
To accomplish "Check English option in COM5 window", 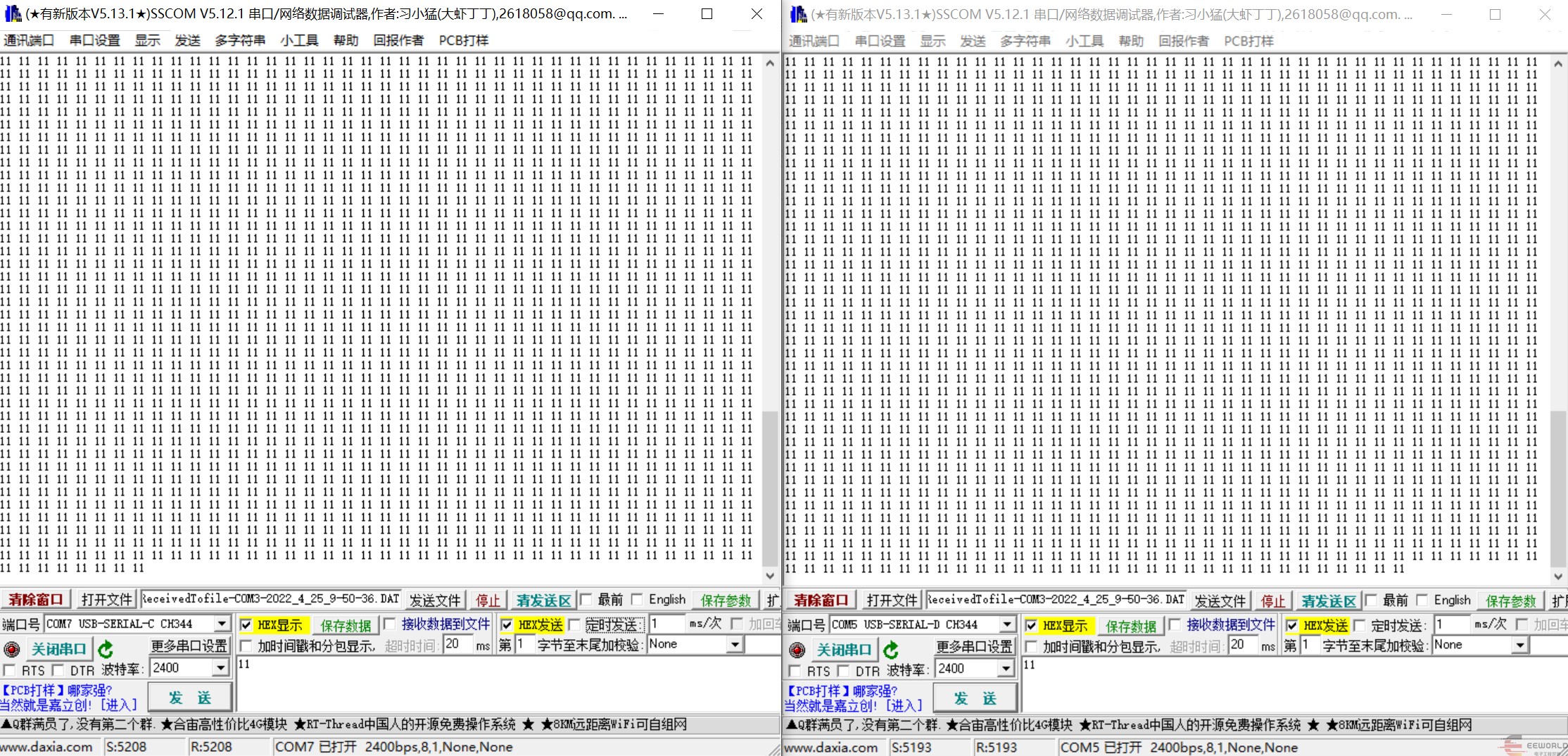I will click(x=1422, y=600).
